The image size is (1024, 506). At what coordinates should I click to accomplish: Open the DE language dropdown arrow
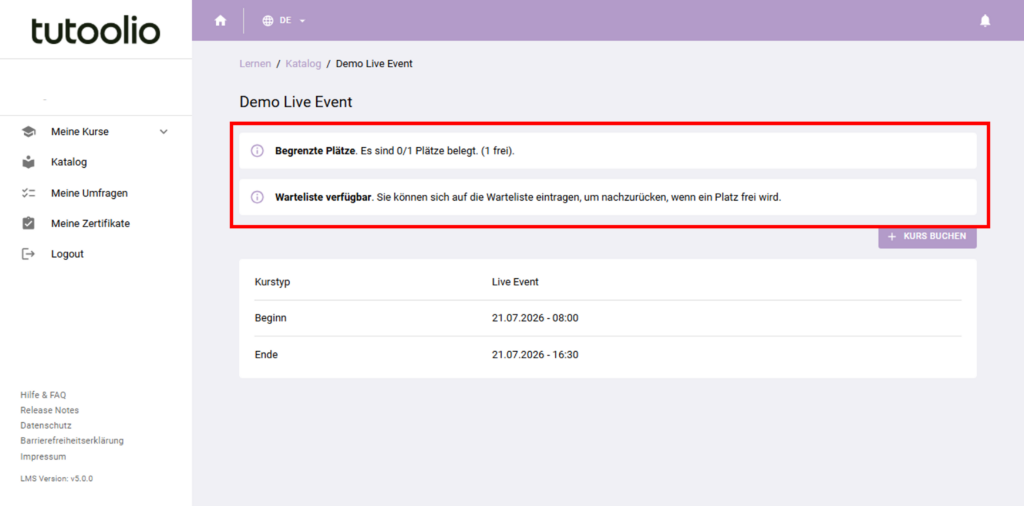click(302, 21)
